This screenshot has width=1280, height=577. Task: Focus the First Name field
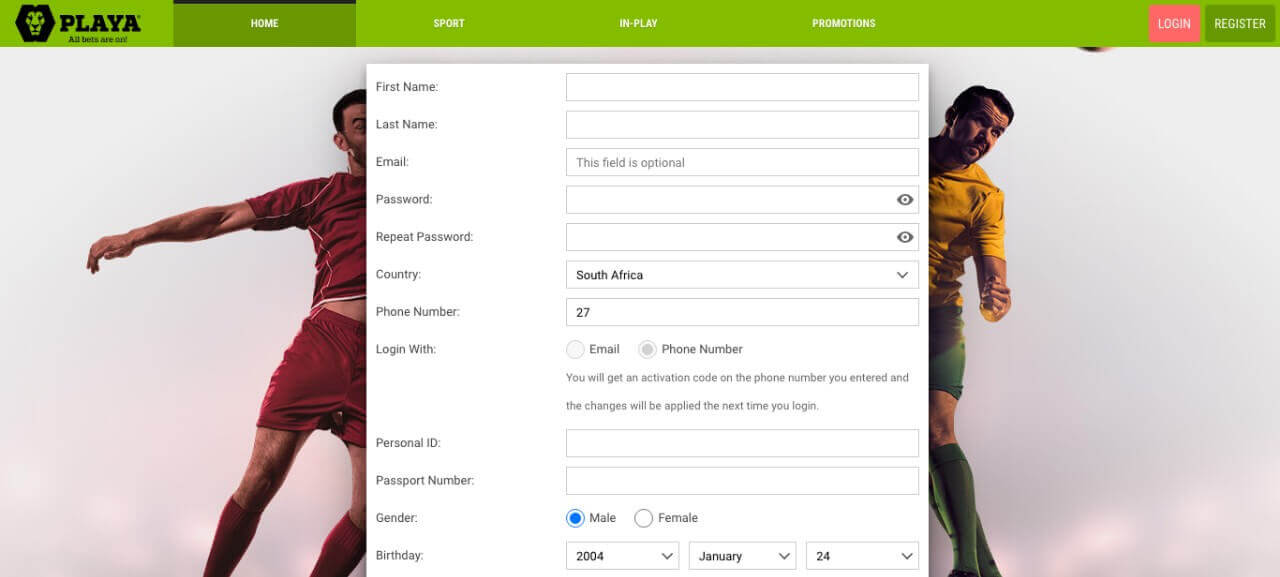tap(742, 87)
